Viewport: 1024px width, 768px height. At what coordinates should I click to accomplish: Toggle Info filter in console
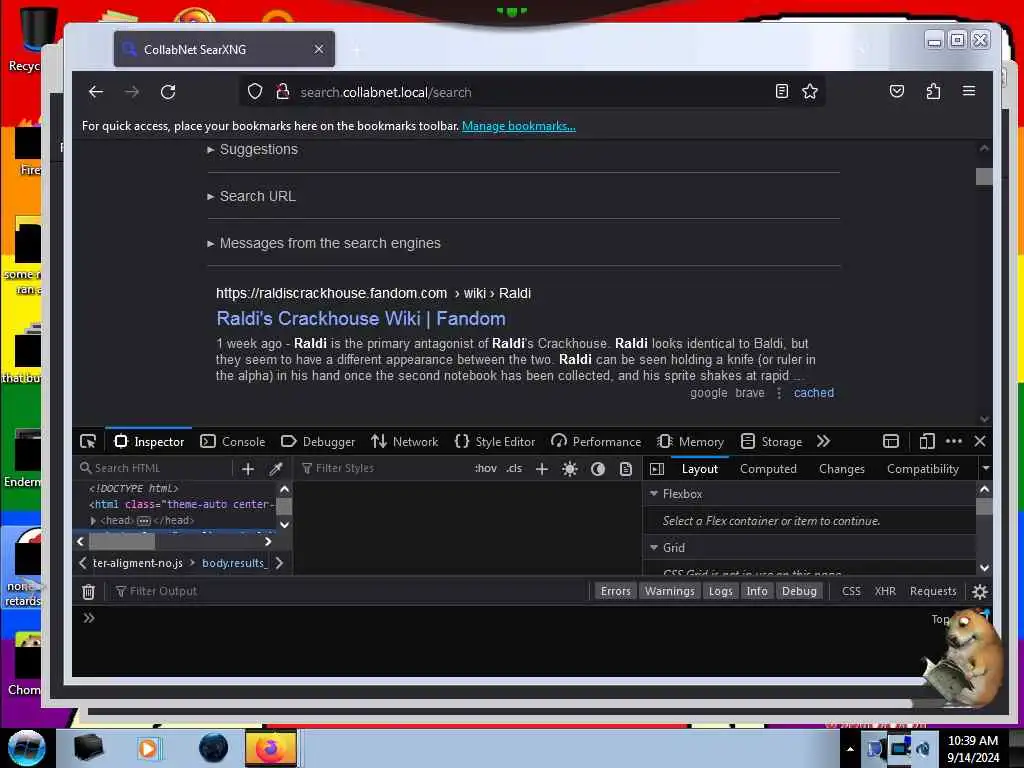(x=757, y=591)
